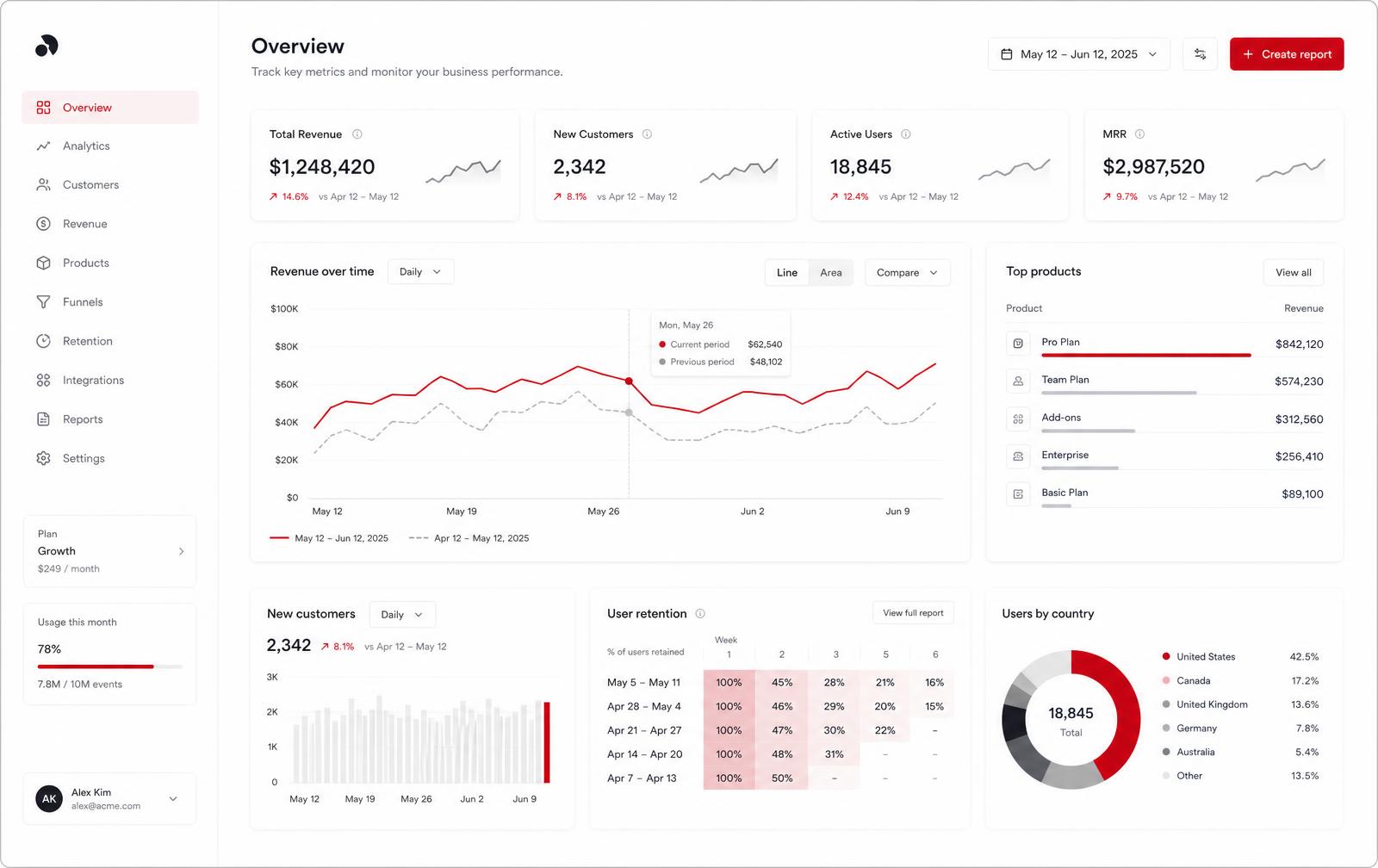Click the Enterprise product icon
The image size is (1378, 868).
tap(1018, 456)
